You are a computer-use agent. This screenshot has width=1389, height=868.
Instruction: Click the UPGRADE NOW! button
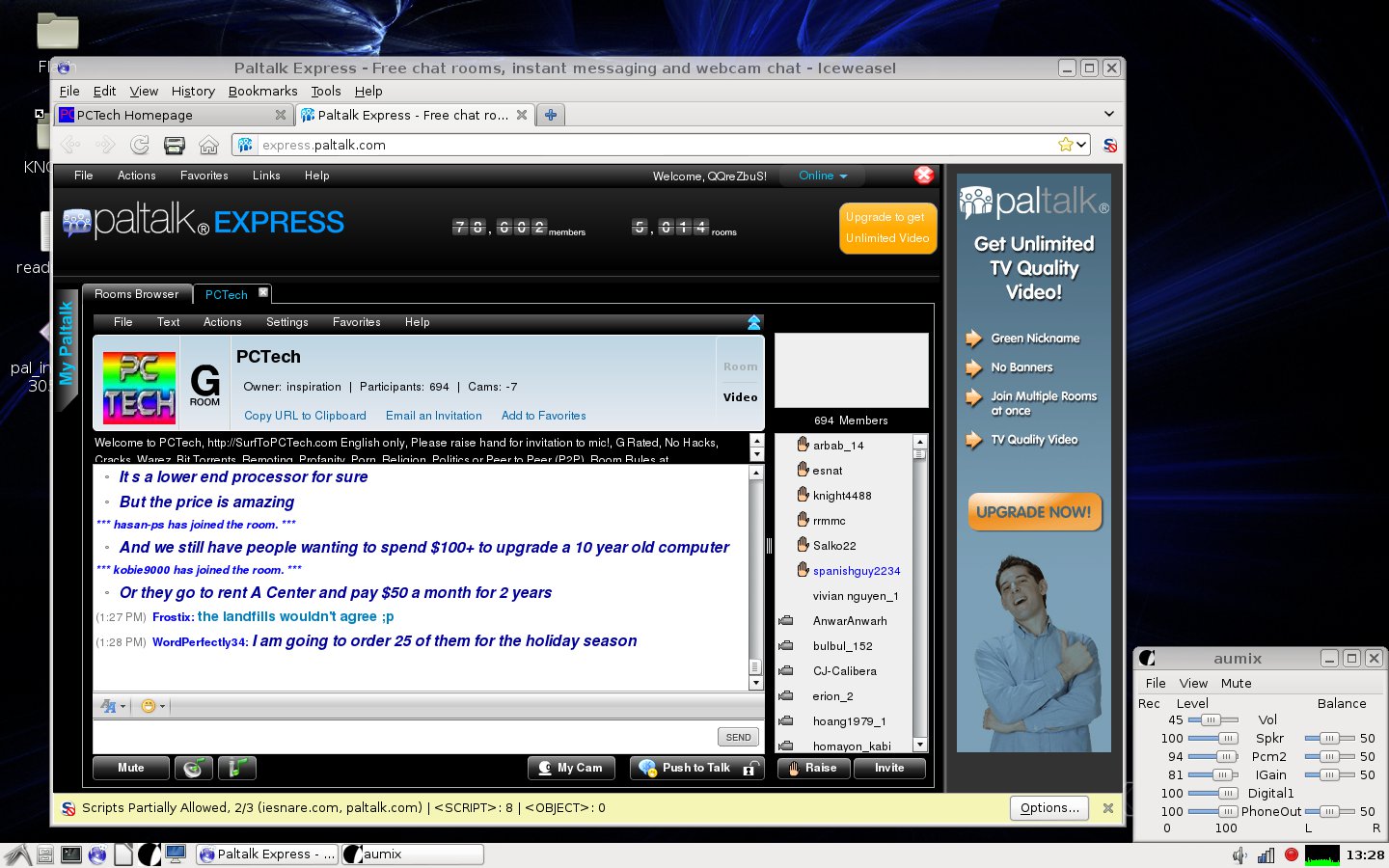pos(1033,512)
